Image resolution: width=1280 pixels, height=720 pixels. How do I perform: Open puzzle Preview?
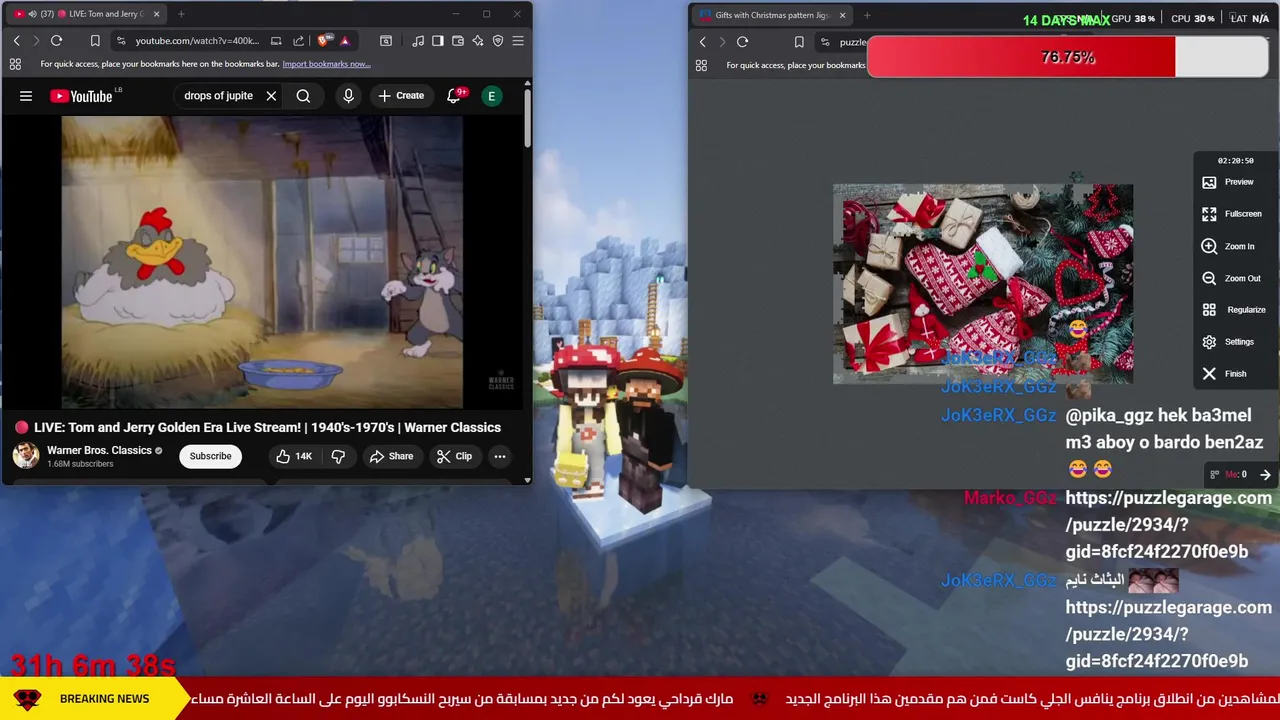(x=1229, y=182)
